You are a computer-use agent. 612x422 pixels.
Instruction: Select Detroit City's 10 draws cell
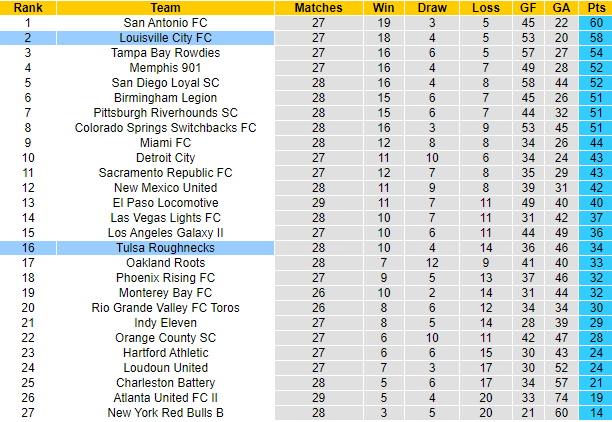[x=433, y=157]
